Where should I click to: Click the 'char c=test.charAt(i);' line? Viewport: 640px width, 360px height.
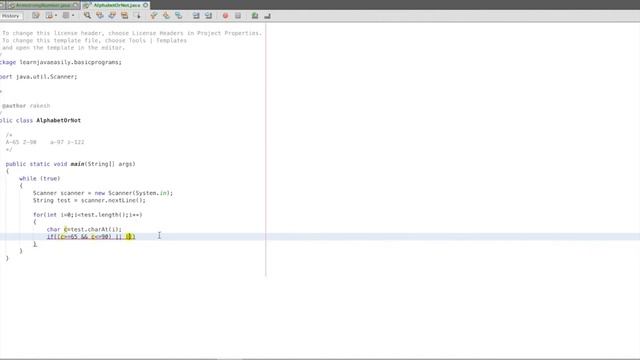pyautogui.click(x=84, y=229)
